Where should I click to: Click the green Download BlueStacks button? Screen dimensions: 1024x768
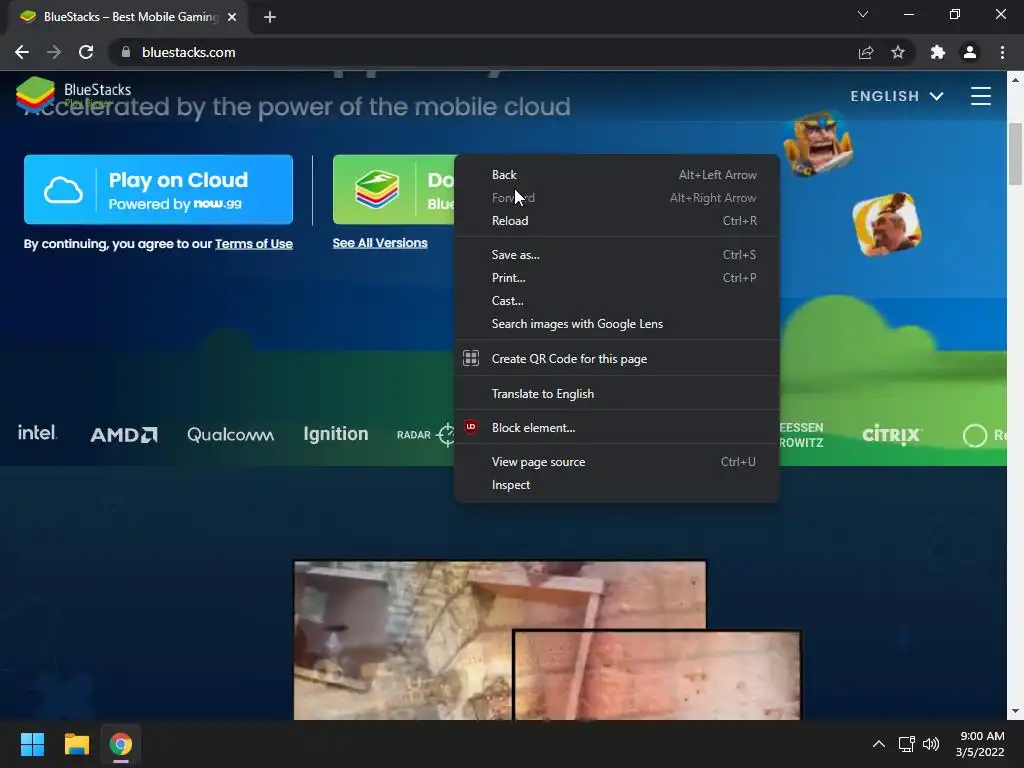pos(394,189)
